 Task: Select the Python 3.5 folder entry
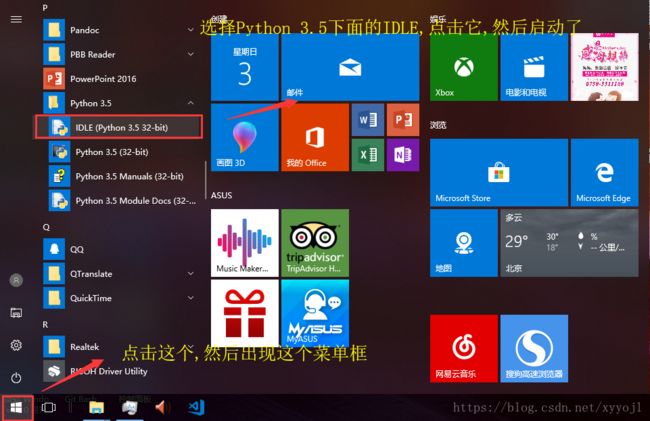click(x=120, y=103)
